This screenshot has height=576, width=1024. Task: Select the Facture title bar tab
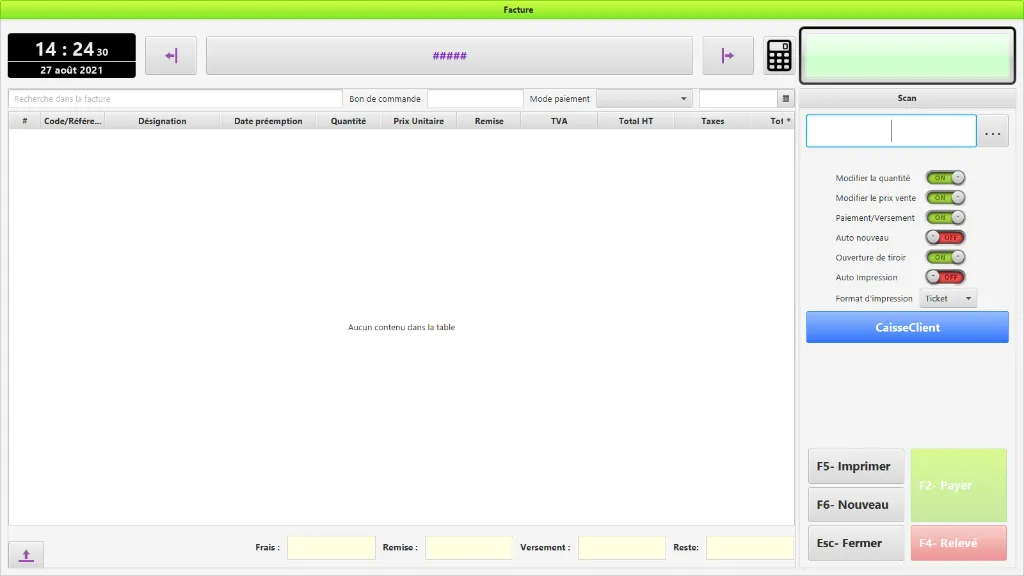[x=518, y=9]
